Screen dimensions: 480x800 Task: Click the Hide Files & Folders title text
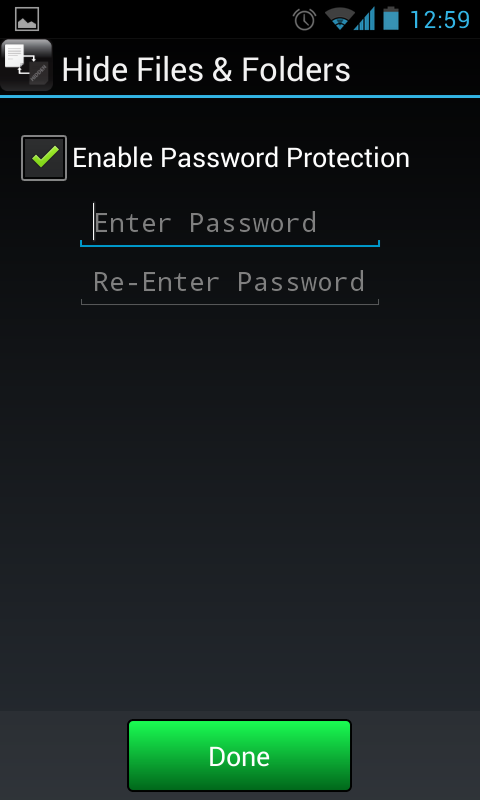(x=206, y=69)
